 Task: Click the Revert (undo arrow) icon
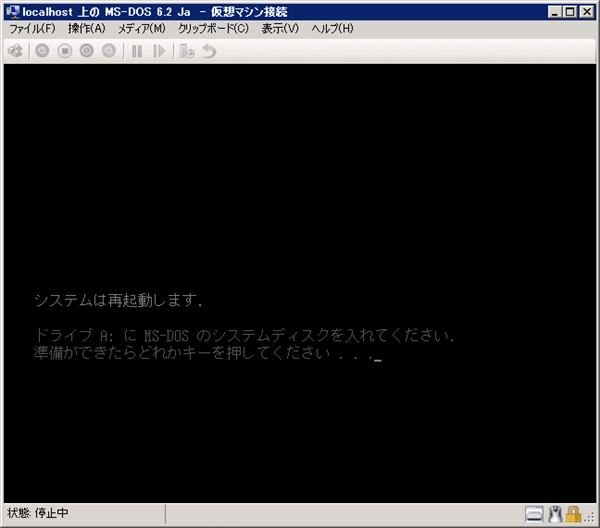tap(209, 51)
